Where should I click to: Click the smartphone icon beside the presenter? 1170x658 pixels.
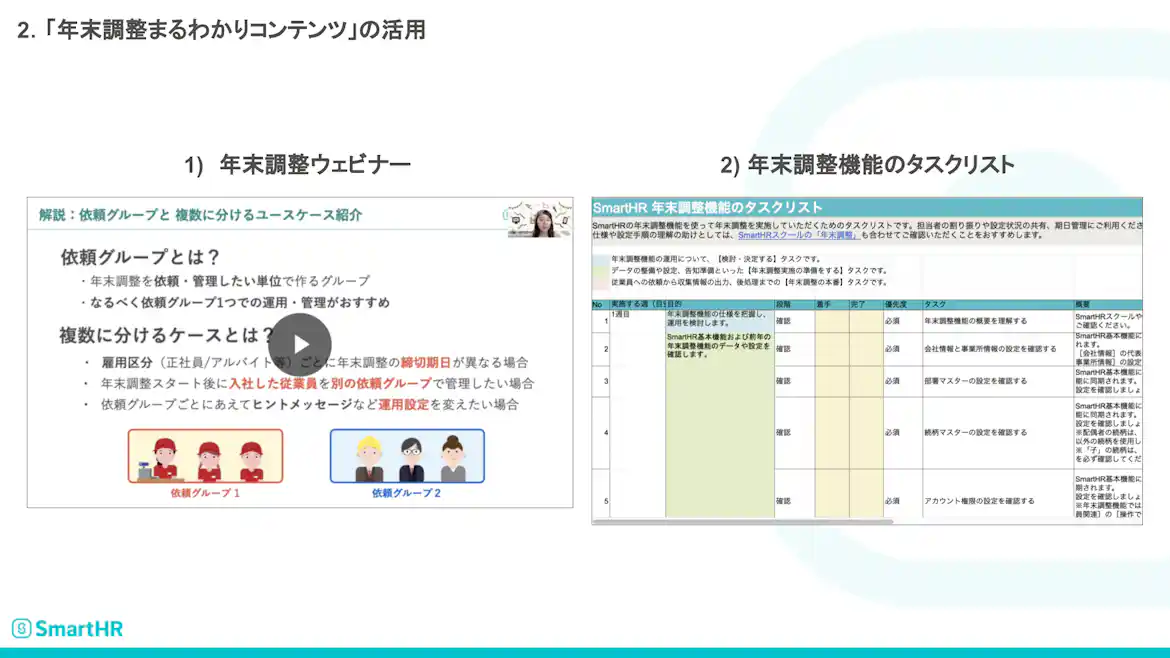pyautogui.click(x=565, y=221)
